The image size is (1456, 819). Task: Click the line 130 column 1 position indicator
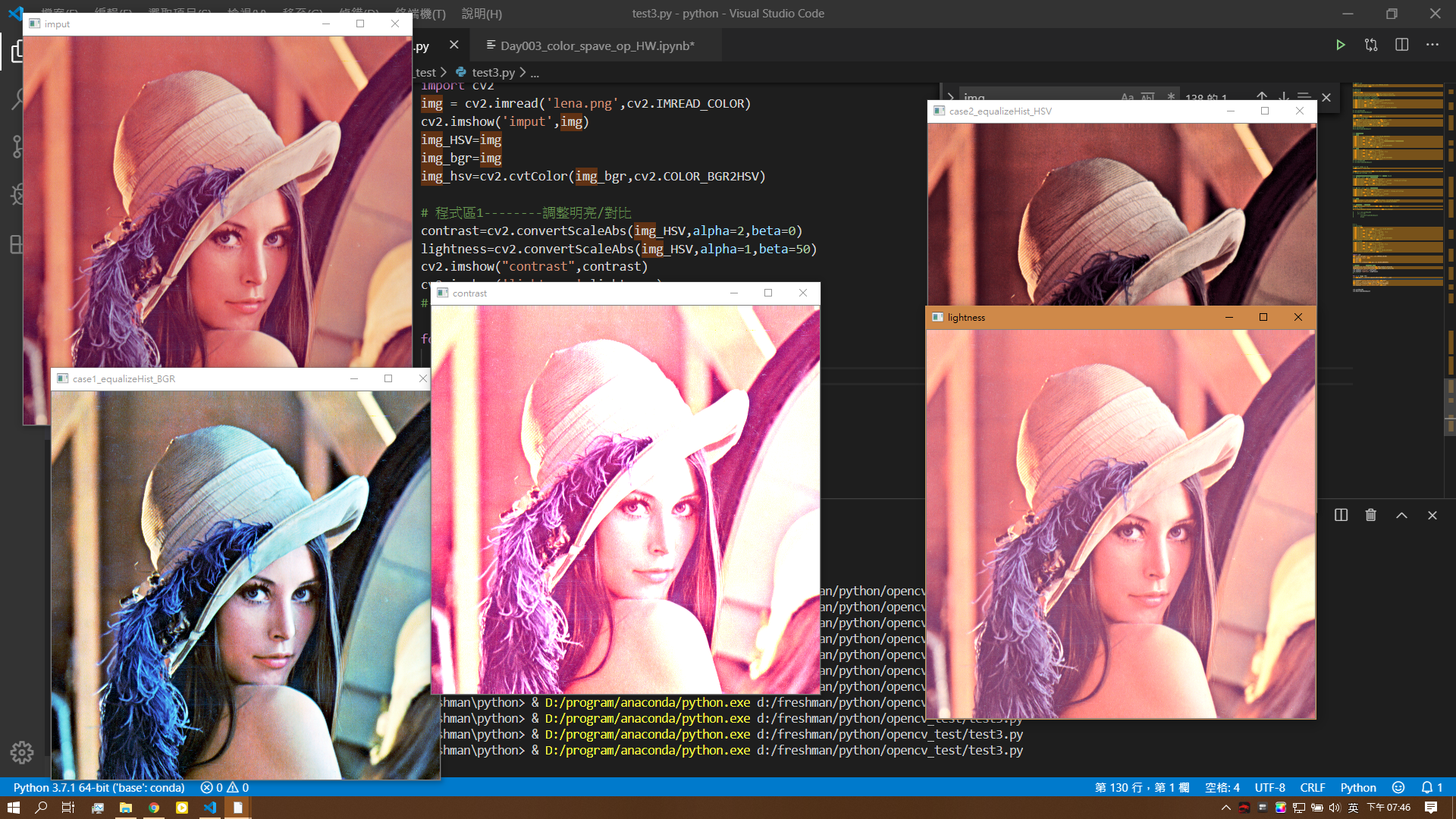tap(1141, 787)
